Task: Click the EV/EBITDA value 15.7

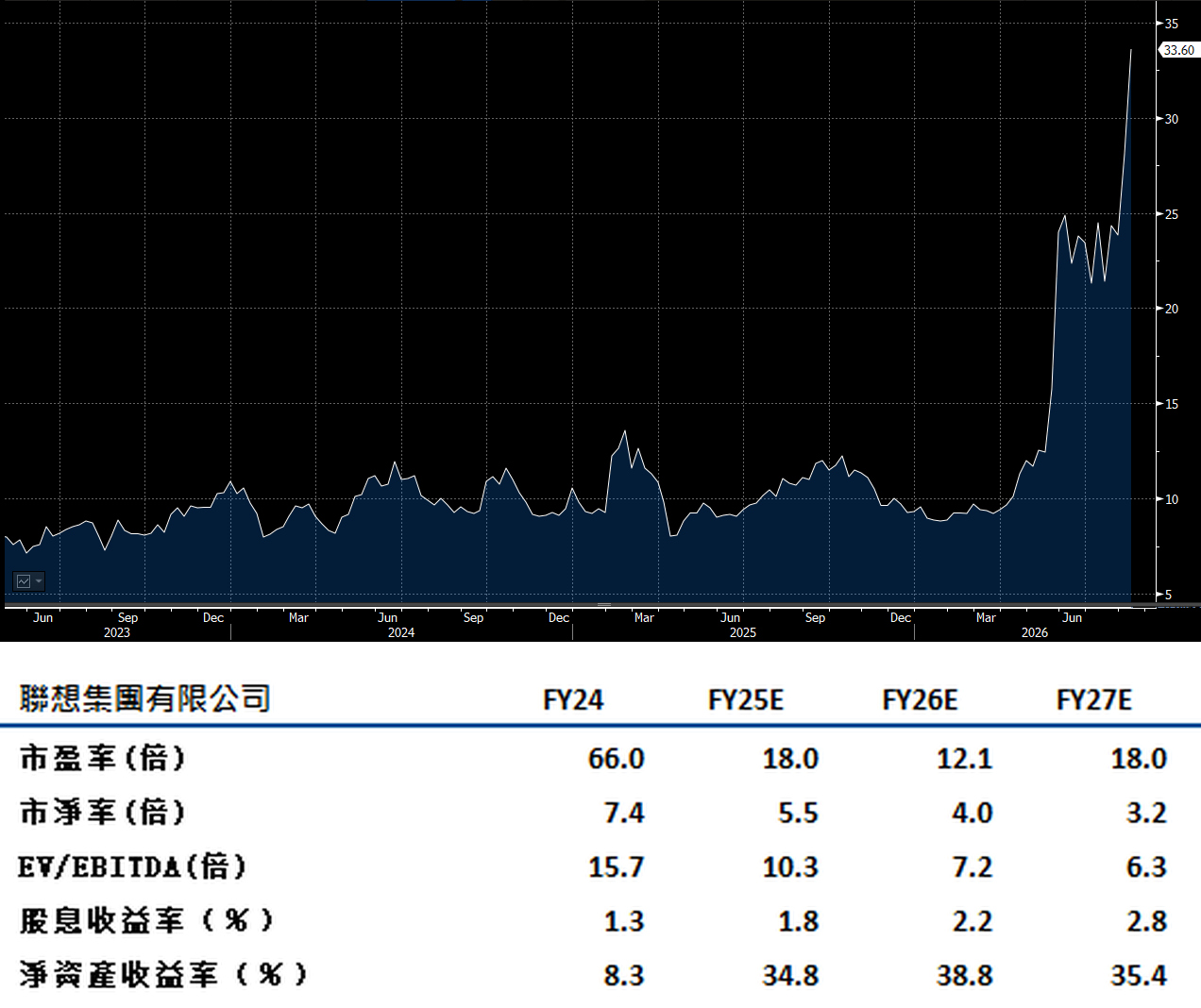Action: click(617, 867)
